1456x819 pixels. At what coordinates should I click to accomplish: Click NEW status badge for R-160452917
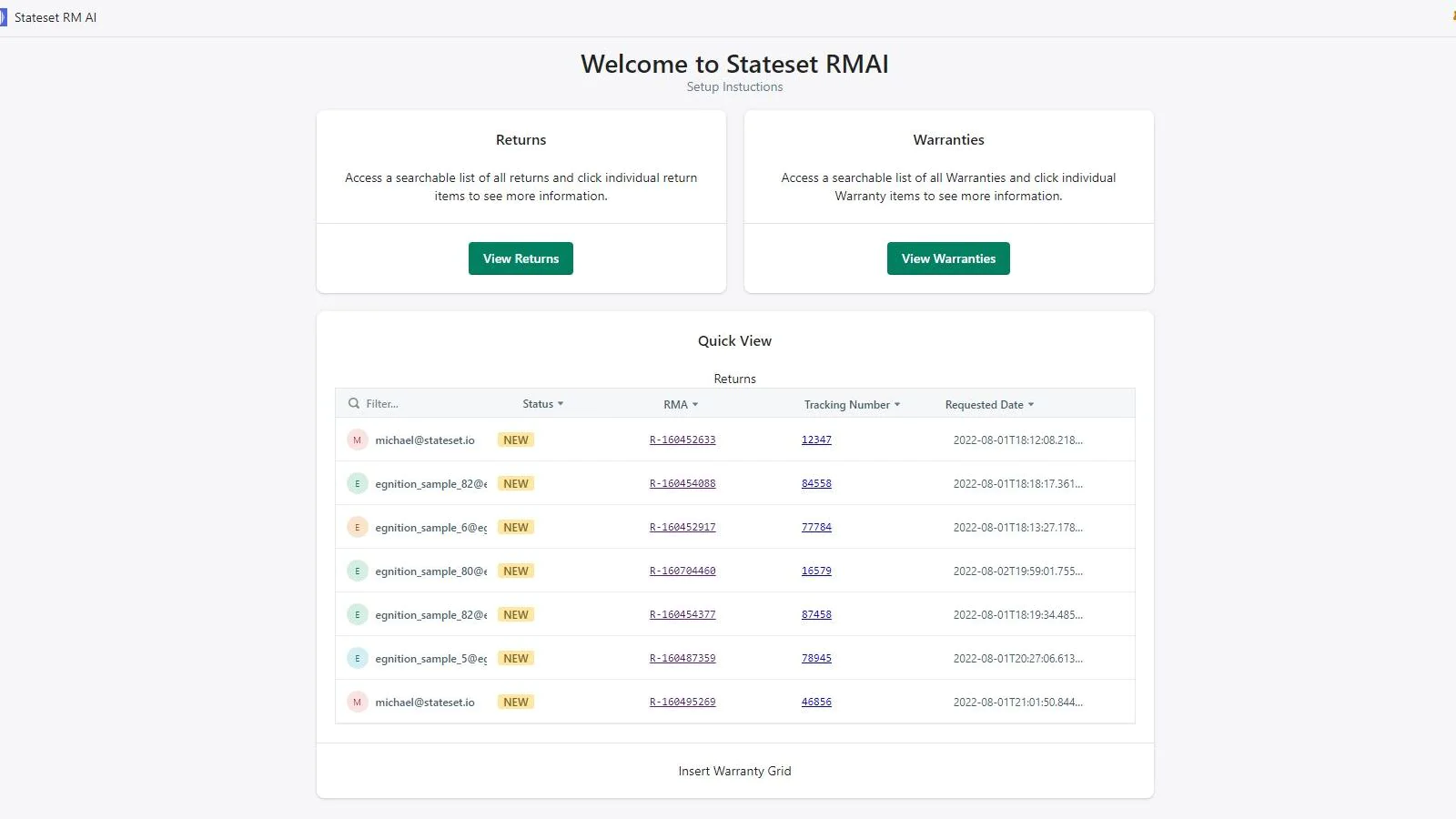(516, 527)
